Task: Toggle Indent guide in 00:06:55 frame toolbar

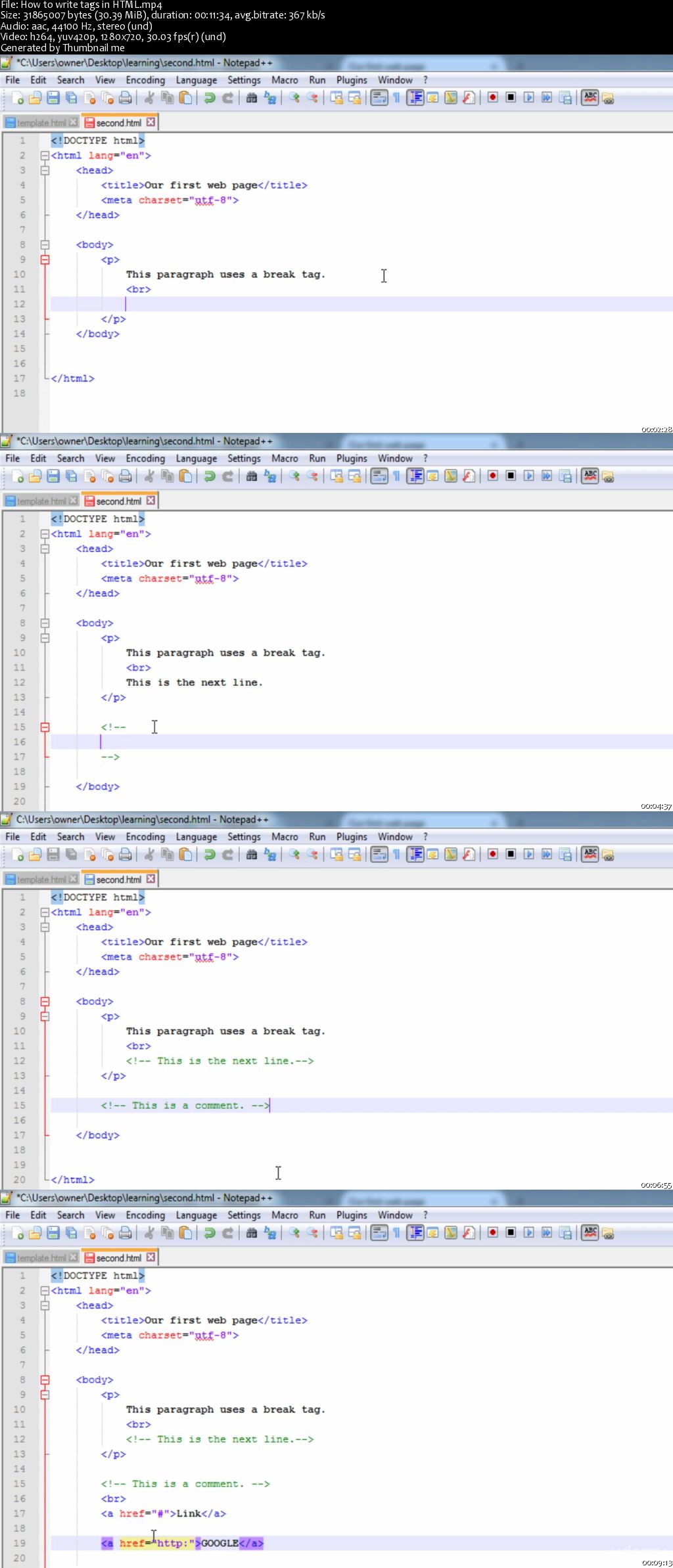Action: pyautogui.click(x=415, y=855)
